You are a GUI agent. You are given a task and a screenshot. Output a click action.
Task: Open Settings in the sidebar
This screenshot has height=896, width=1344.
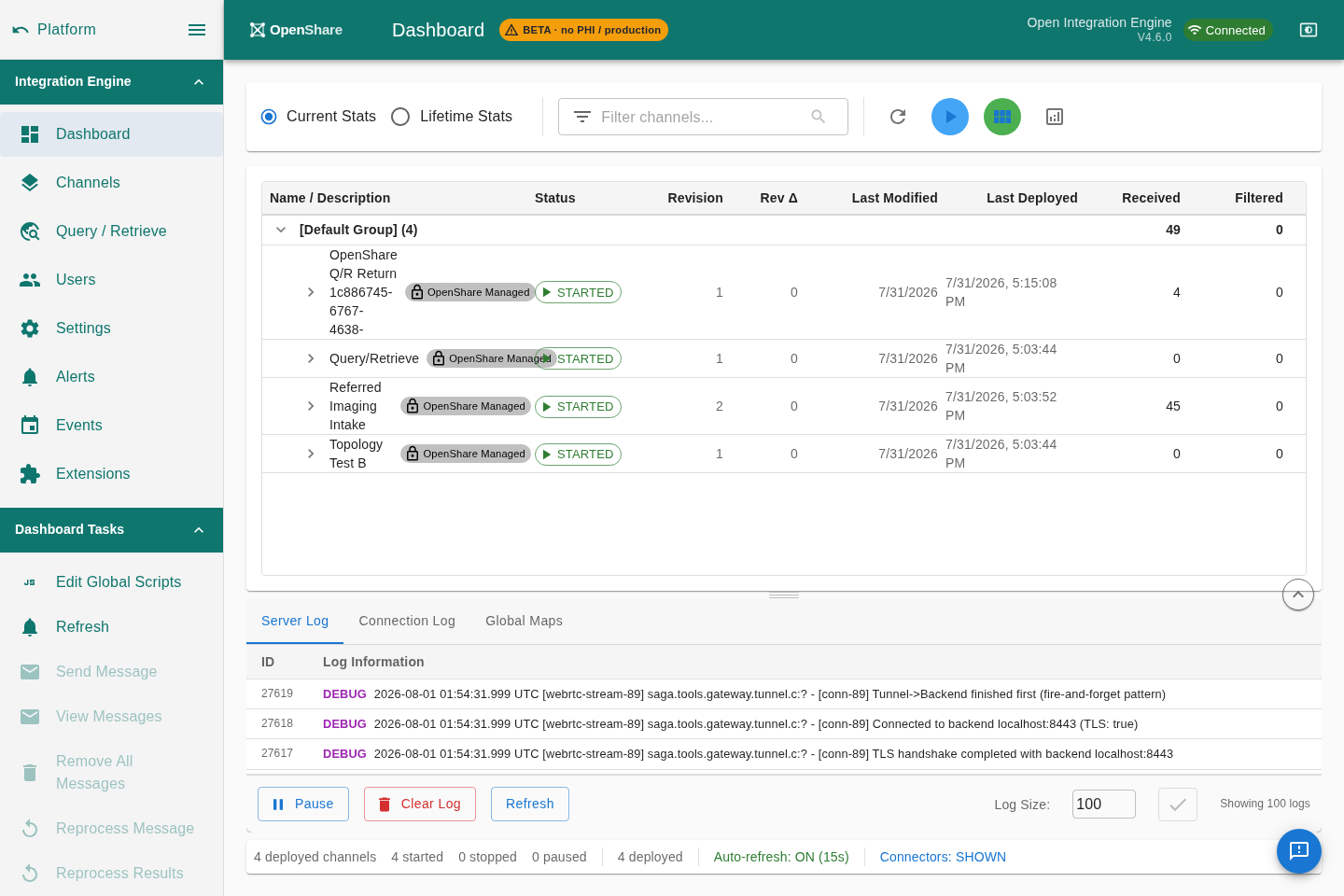point(112,329)
